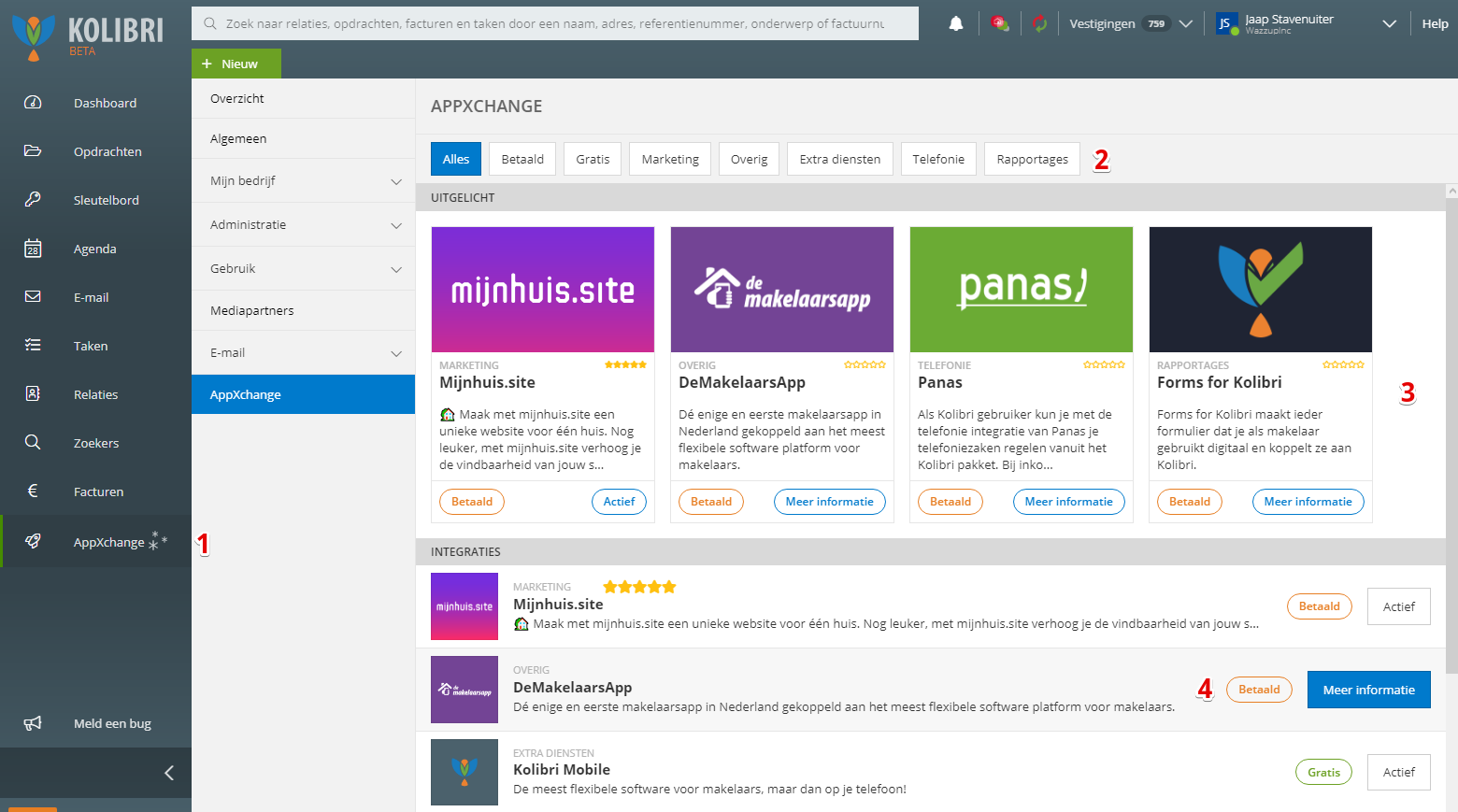
Task: Click the star rating on Mijnhuis.site integration row
Action: click(639, 587)
